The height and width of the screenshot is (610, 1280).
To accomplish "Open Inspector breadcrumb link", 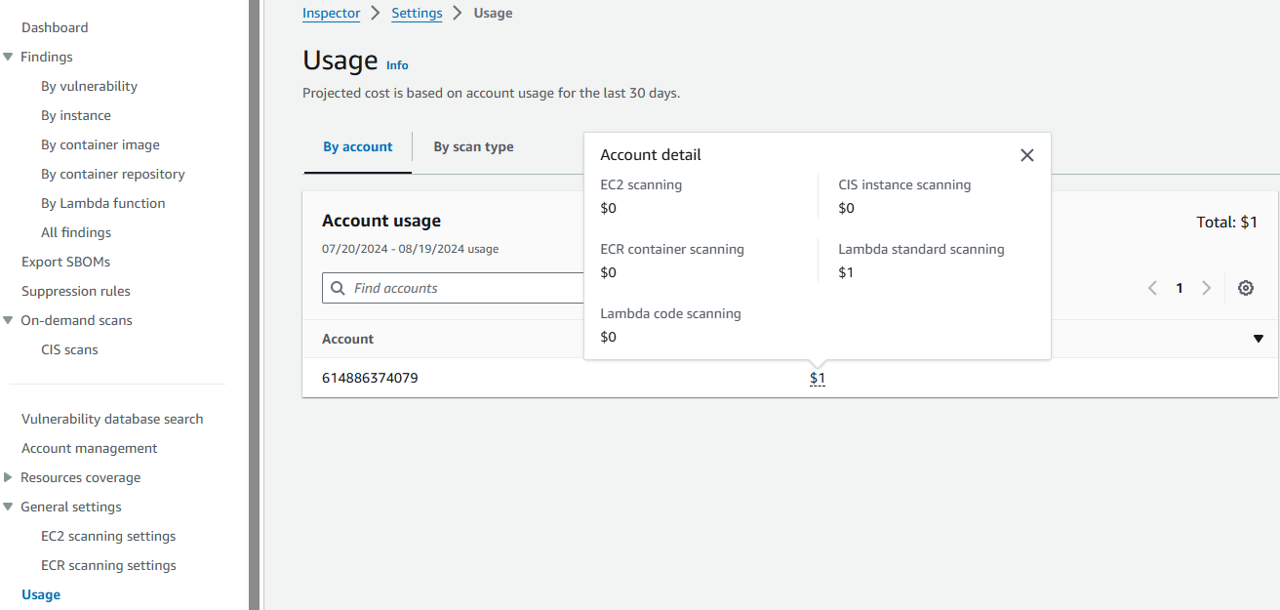I will [x=331, y=13].
